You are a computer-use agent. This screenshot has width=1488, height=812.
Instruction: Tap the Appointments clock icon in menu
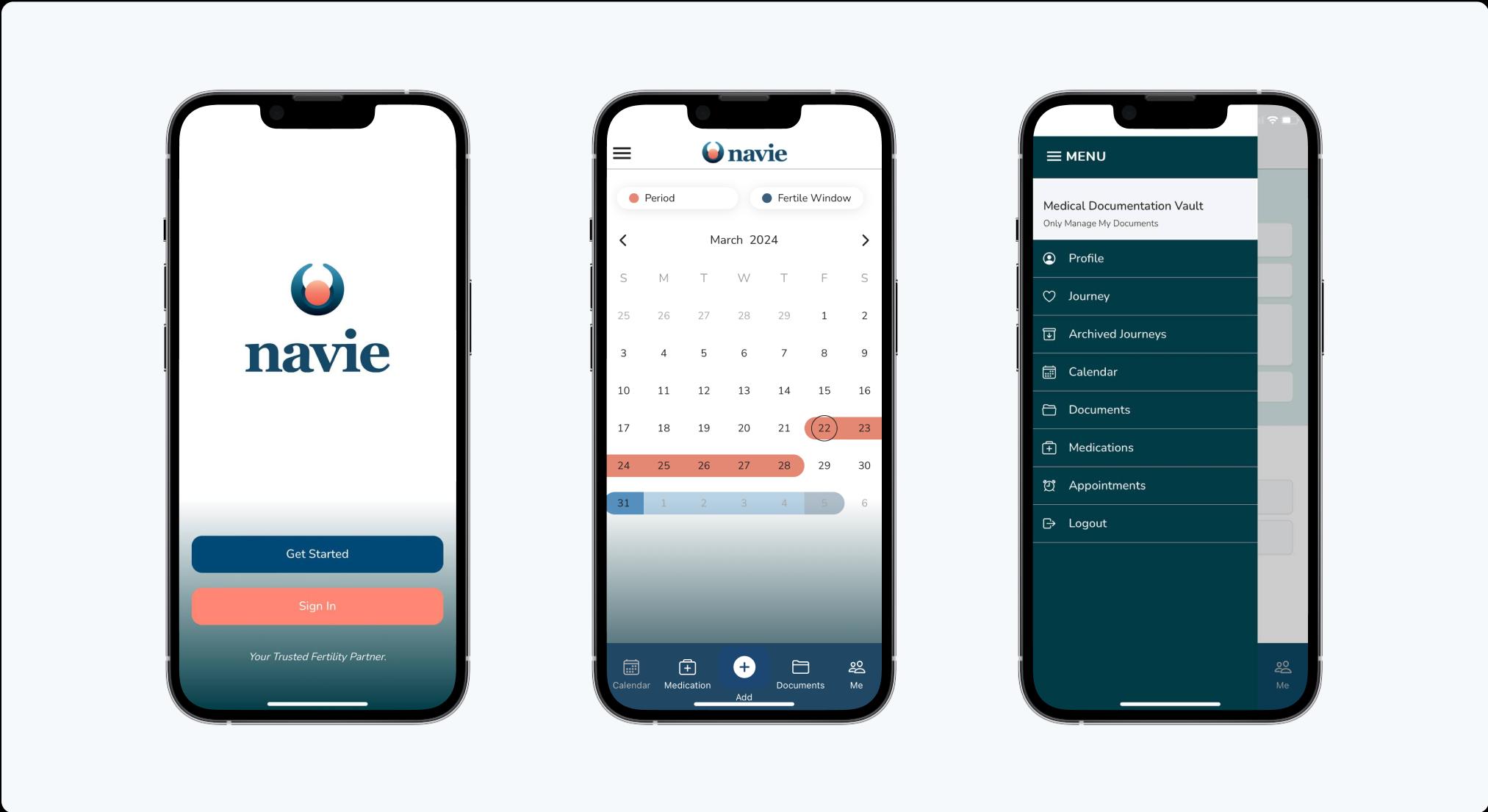tap(1050, 485)
